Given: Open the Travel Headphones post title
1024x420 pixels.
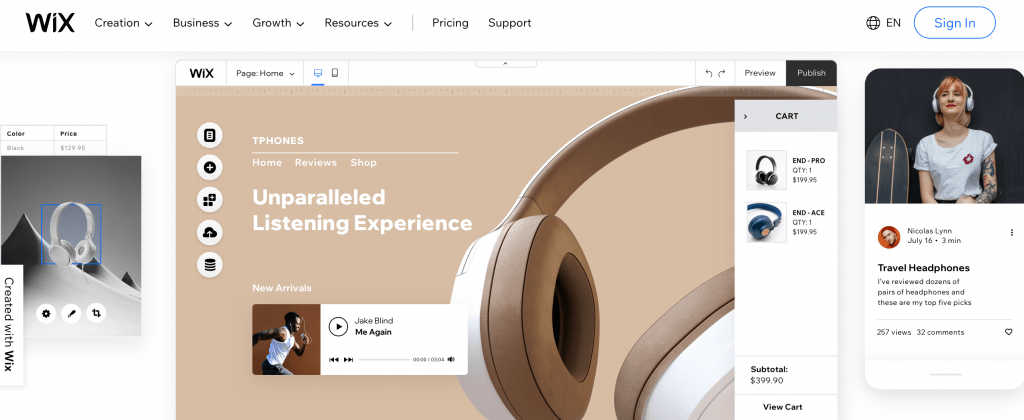Looking at the screenshot, I should click(923, 268).
